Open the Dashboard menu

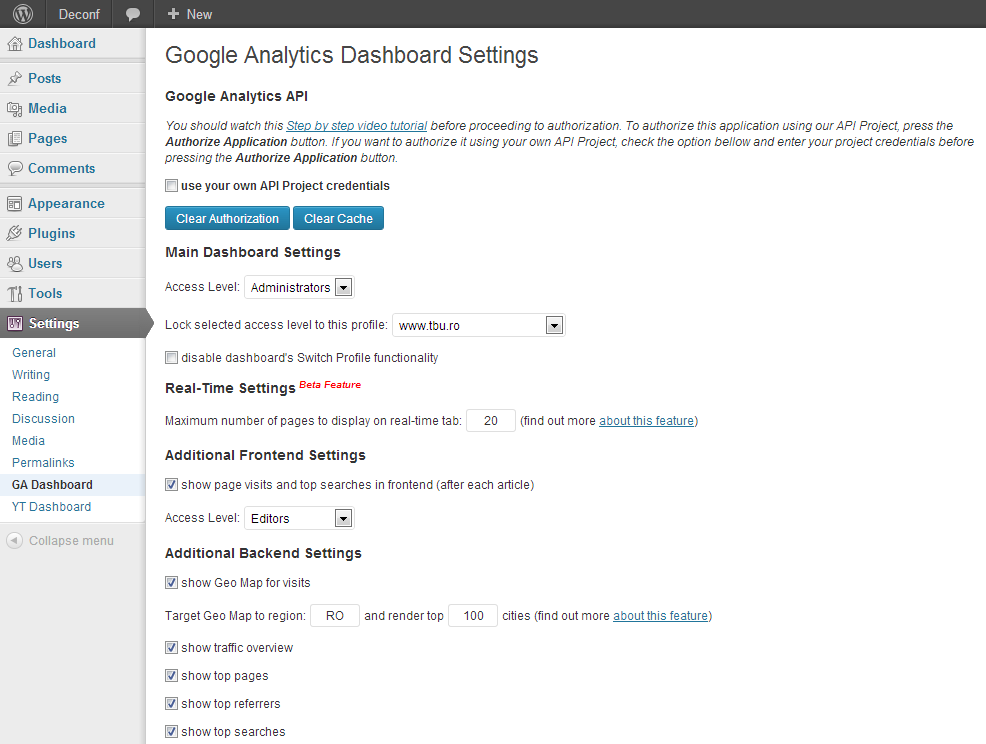pos(62,43)
